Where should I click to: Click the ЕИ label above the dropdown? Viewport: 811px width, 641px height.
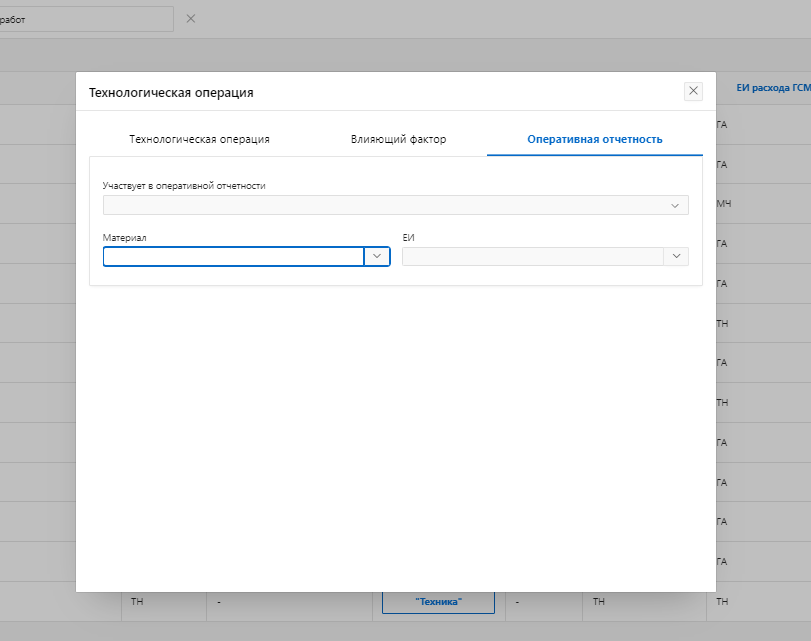[x=408, y=238]
